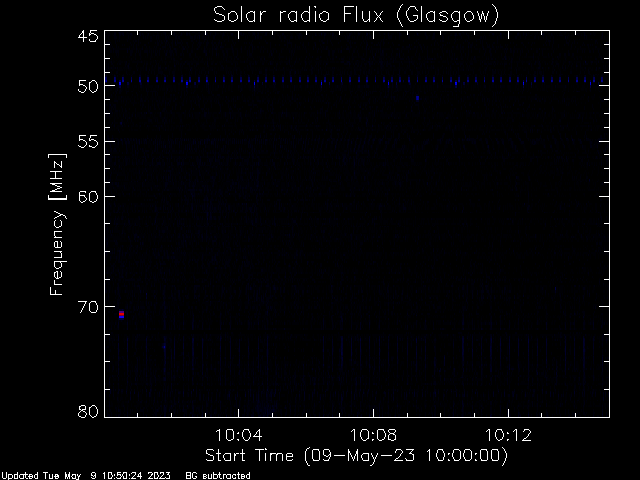Viewport: 640px width, 480px height.
Task: Select the plot title Solar radio Flux (Glasgow)
Action: click(356, 15)
